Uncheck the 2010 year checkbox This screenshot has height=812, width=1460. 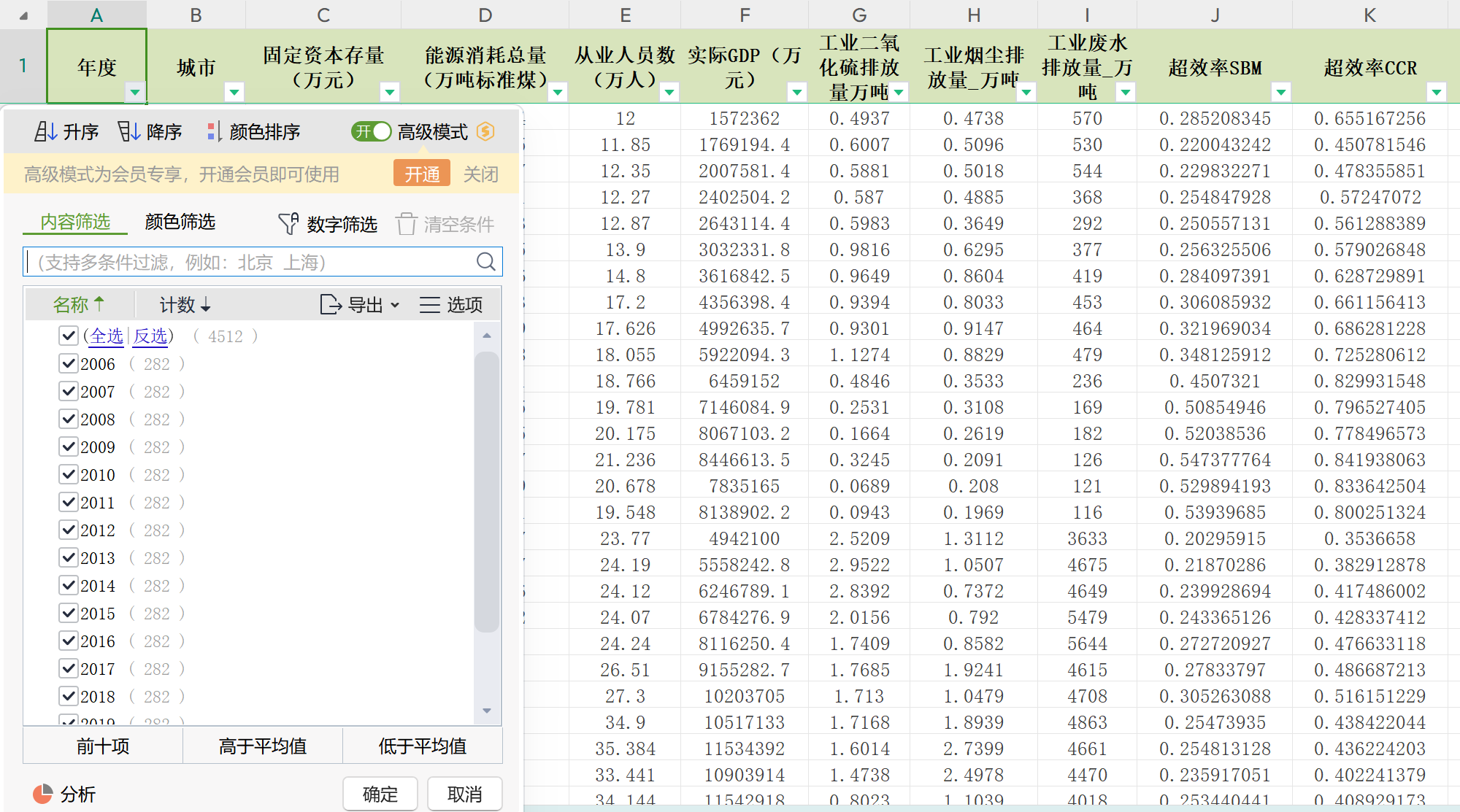(x=69, y=475)
